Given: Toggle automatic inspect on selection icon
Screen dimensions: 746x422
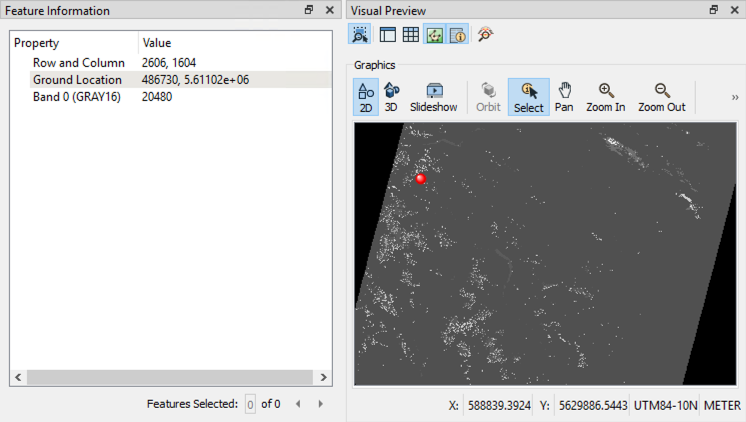Looking at the screenshot, I should [360, 34].
